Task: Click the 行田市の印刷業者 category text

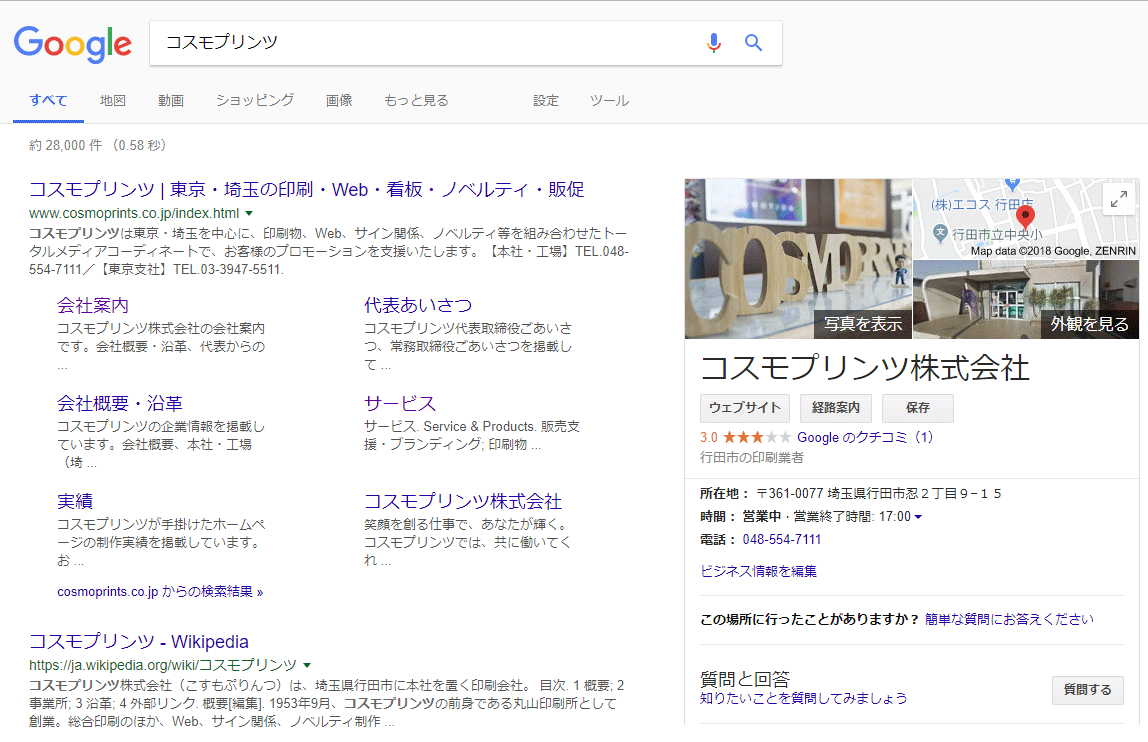Action: click(x=752, y=458)
